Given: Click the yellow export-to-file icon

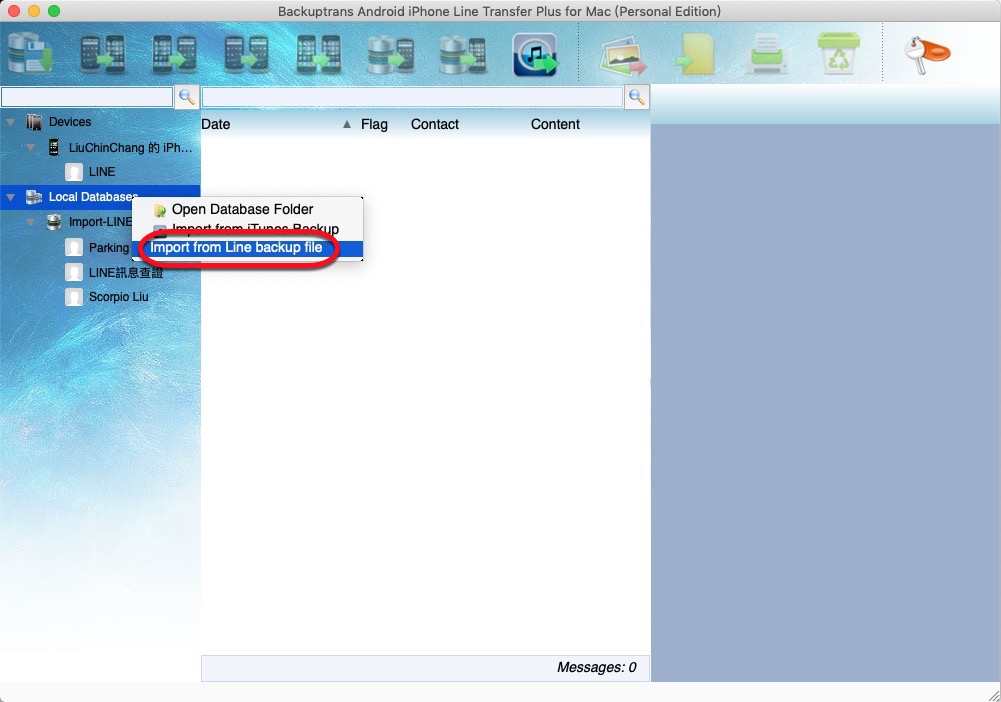Looking at the screenshot, I should tap(696, 54).
